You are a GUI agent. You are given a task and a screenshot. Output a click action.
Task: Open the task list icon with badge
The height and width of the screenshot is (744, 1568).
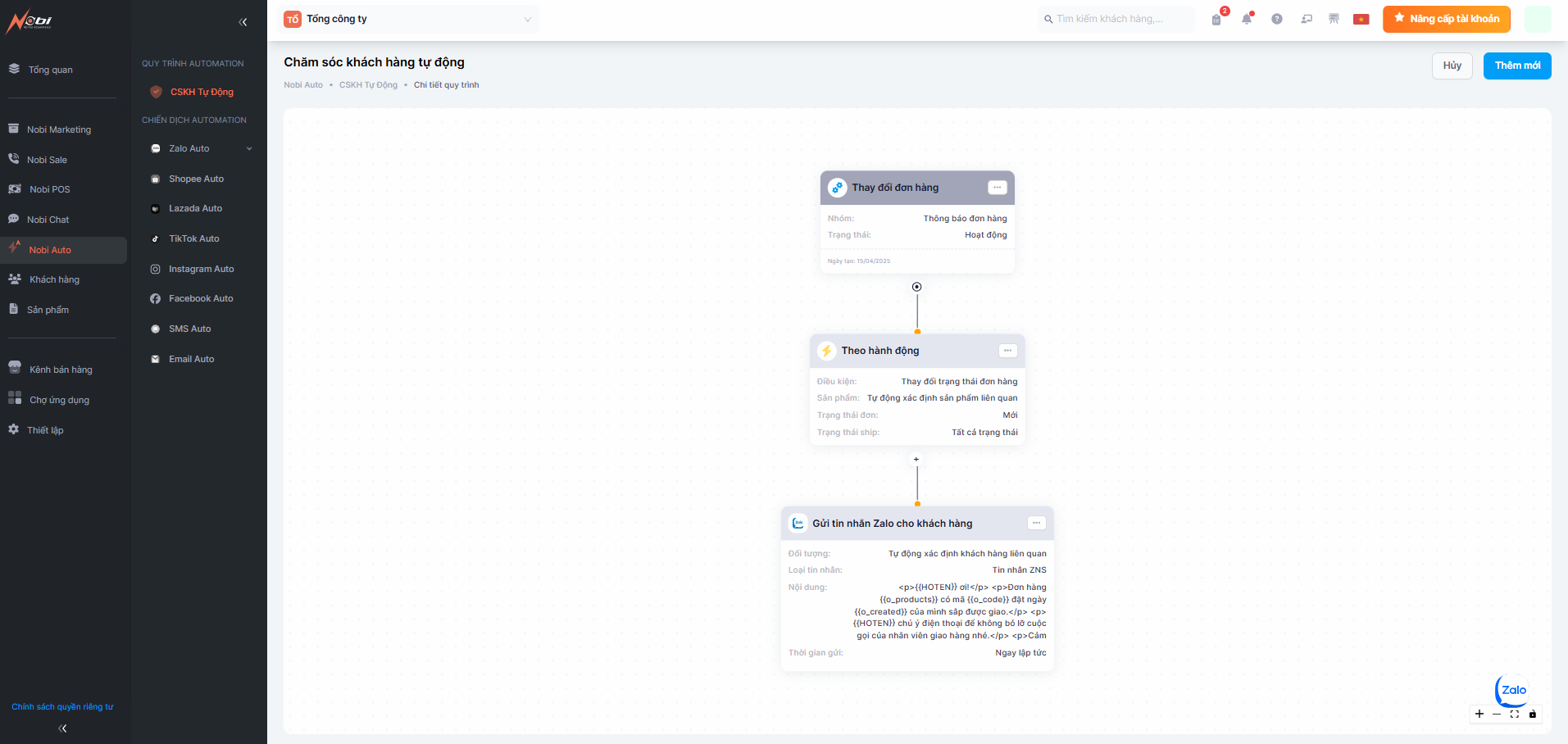1216,19
